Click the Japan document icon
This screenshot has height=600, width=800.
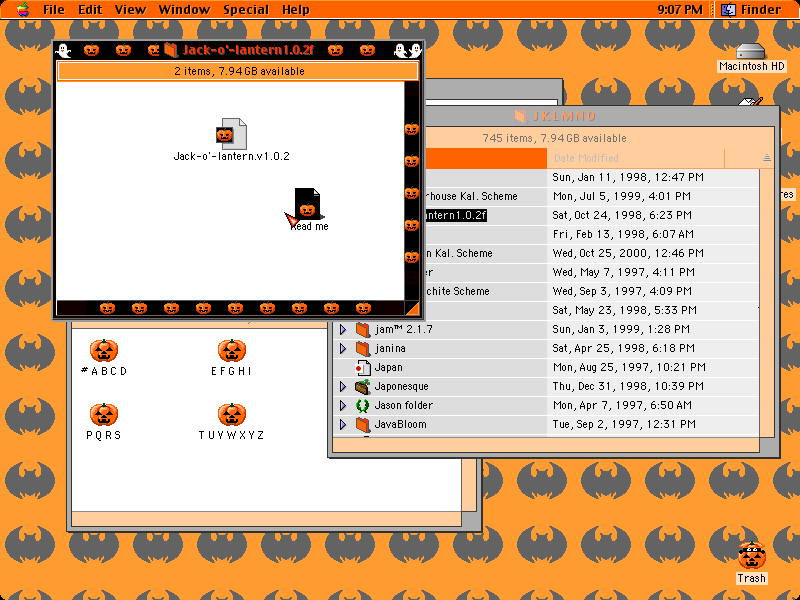(x=363, y=367)
